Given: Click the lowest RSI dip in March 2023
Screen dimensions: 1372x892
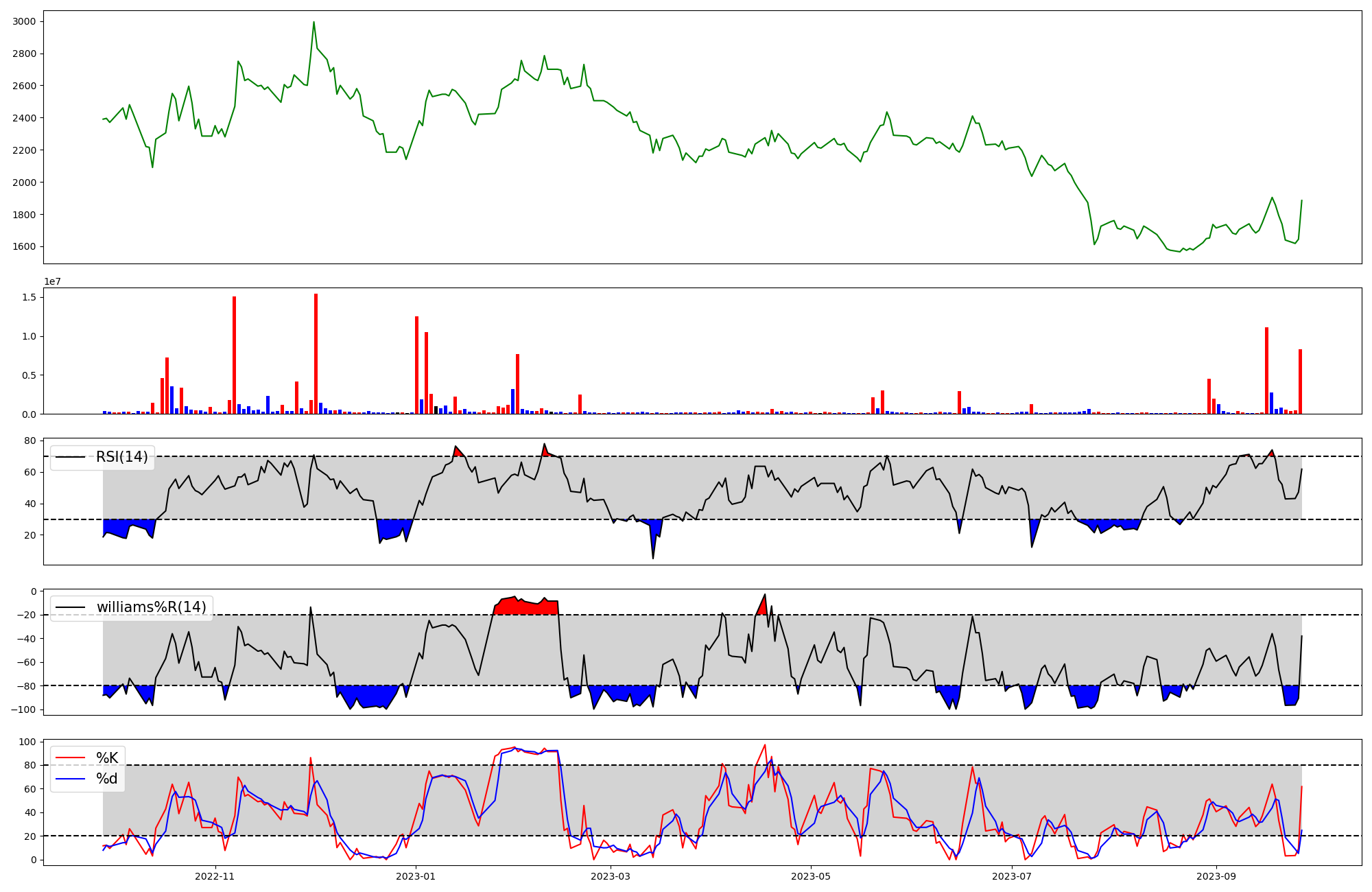Looking at the screenshot, I should coord(653,557).
